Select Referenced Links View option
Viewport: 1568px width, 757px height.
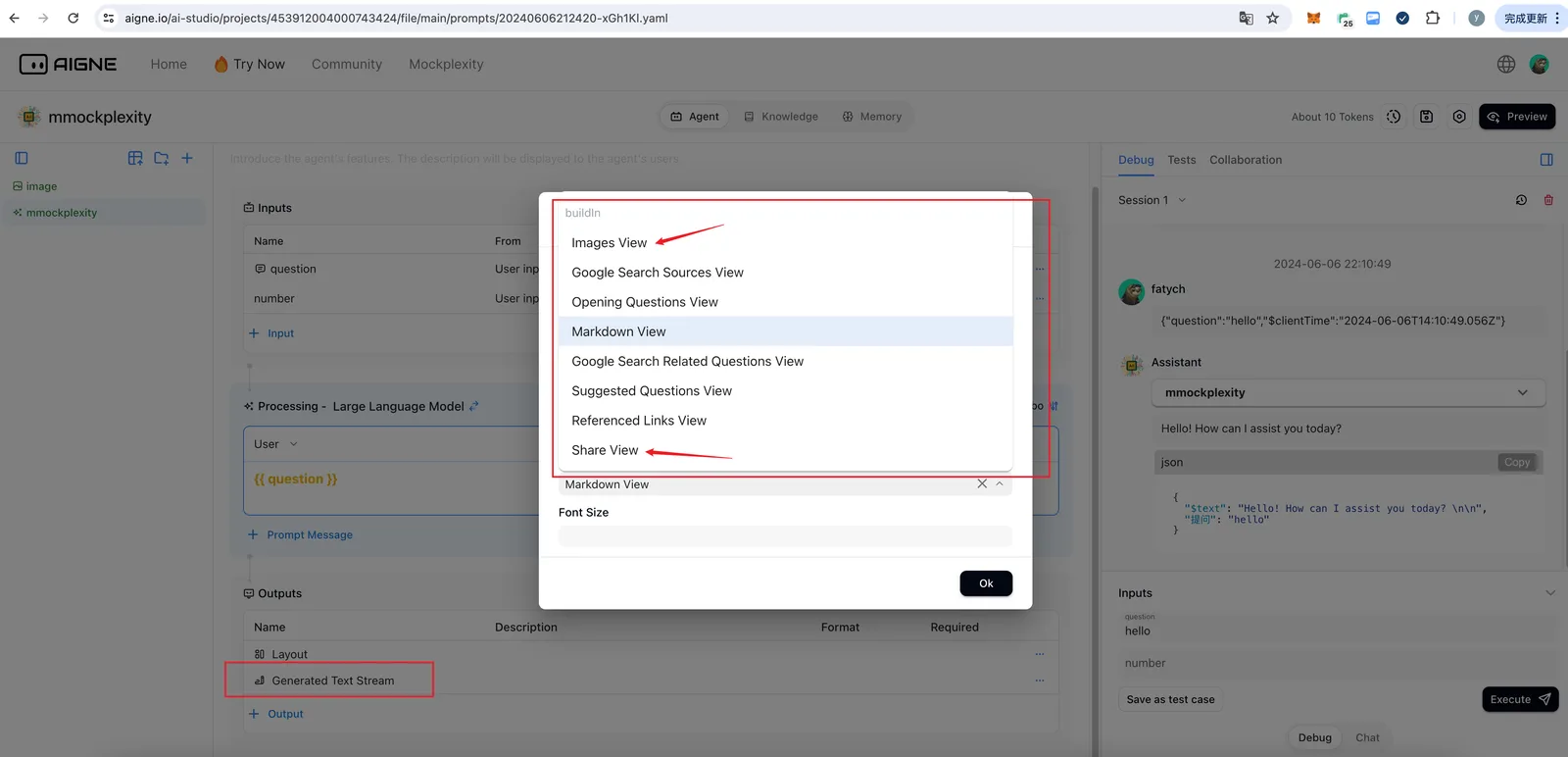(786, 420)
